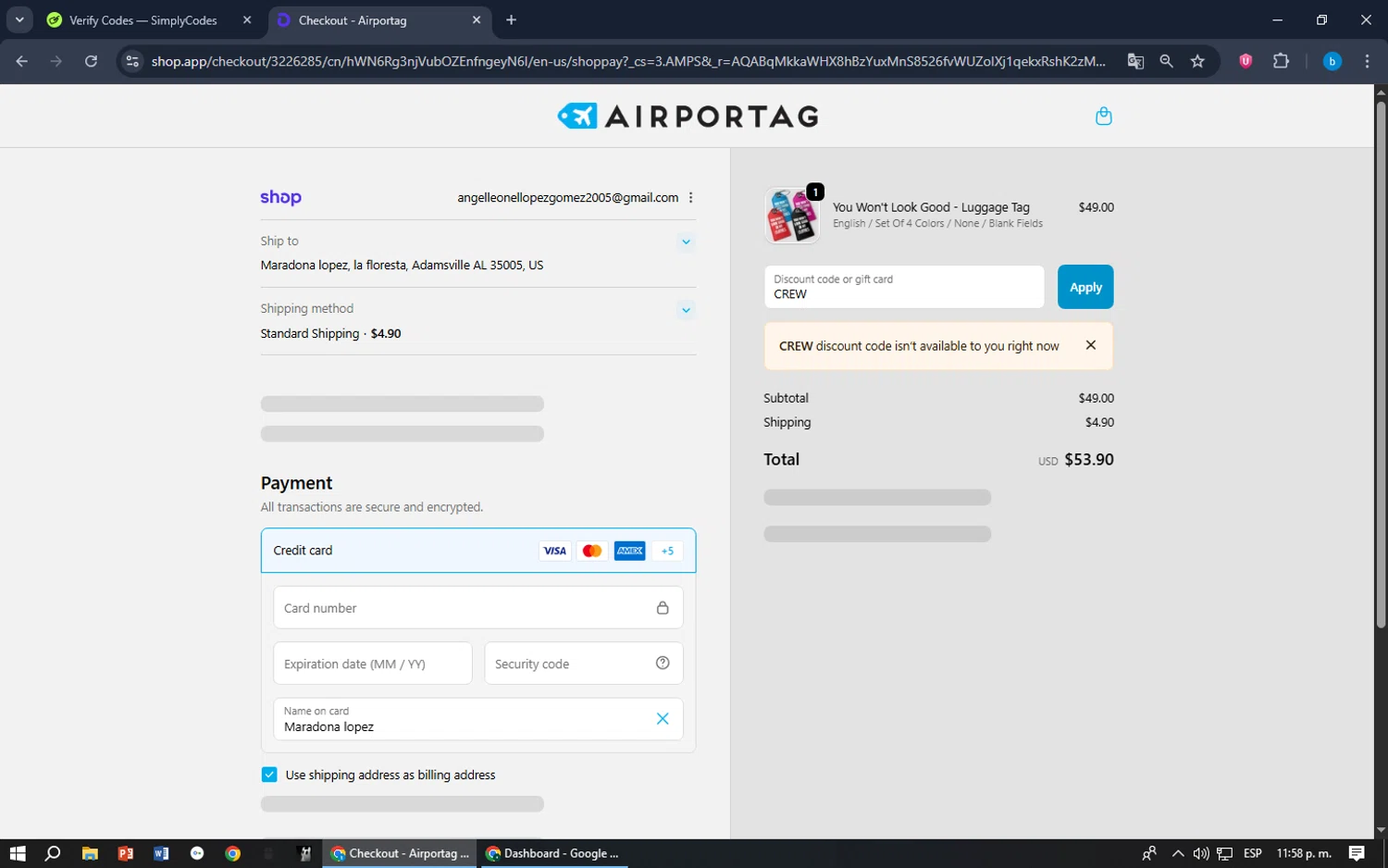Close the Verify Codes tab

click(x=247, y=20)
